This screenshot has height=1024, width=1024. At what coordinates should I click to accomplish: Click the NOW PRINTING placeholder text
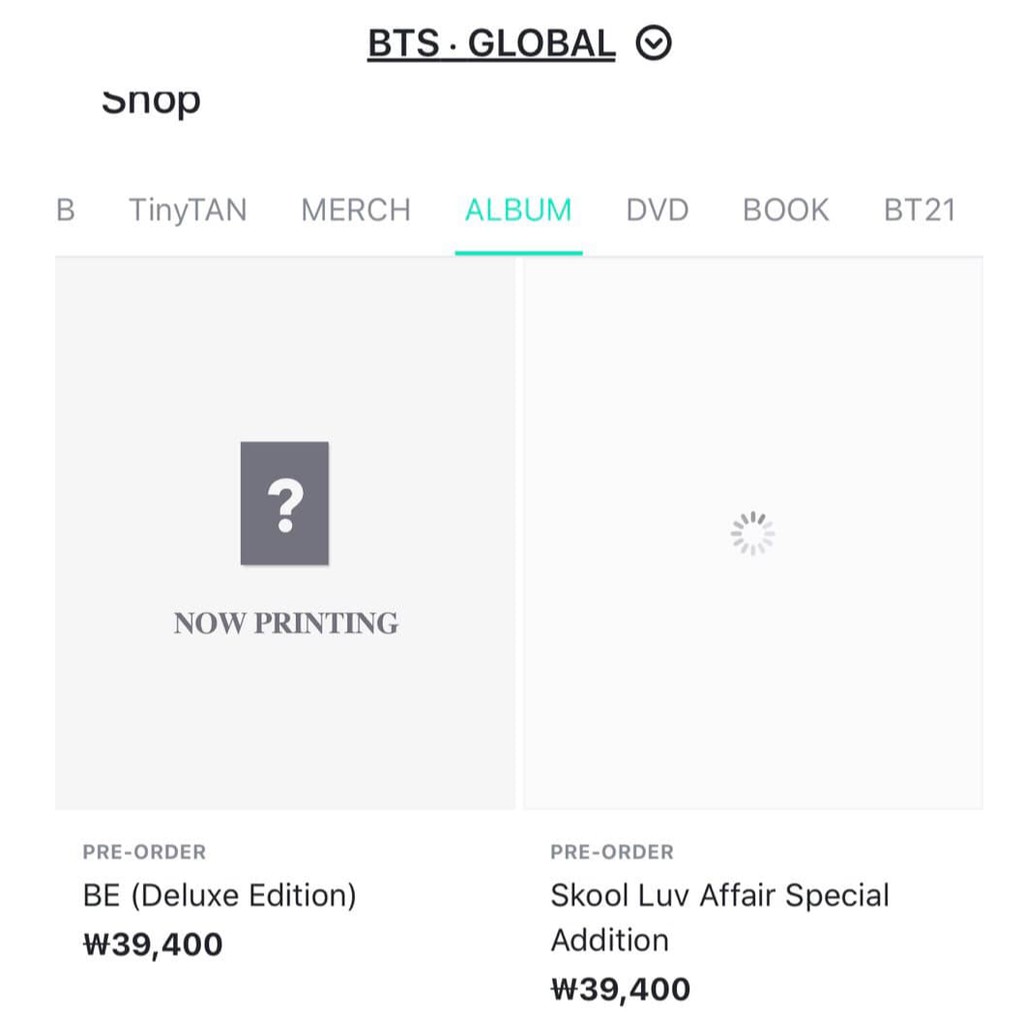coord(285,623)
